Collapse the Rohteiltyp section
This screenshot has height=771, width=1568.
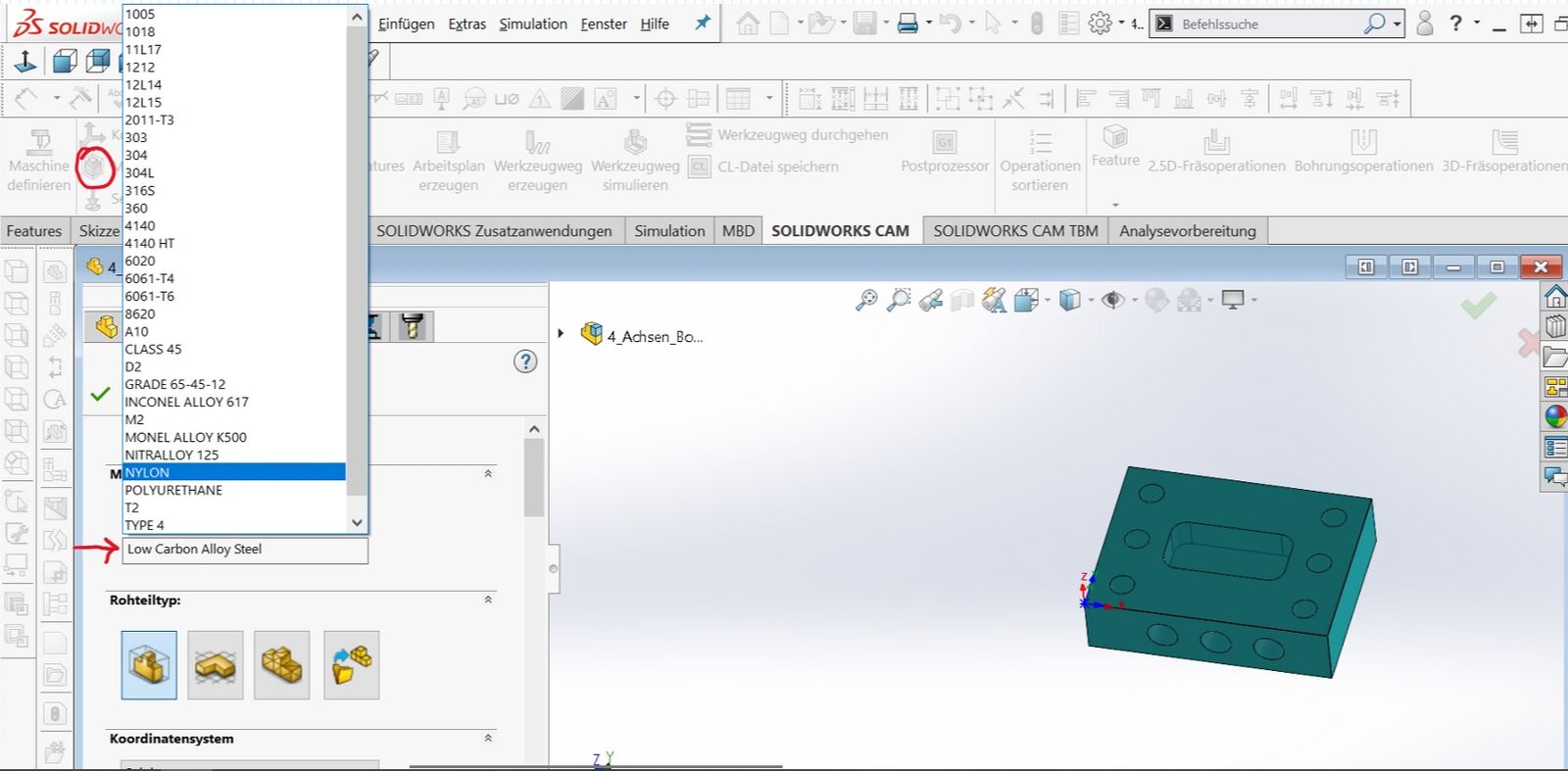pyautogui.click(x=488, y=600)
